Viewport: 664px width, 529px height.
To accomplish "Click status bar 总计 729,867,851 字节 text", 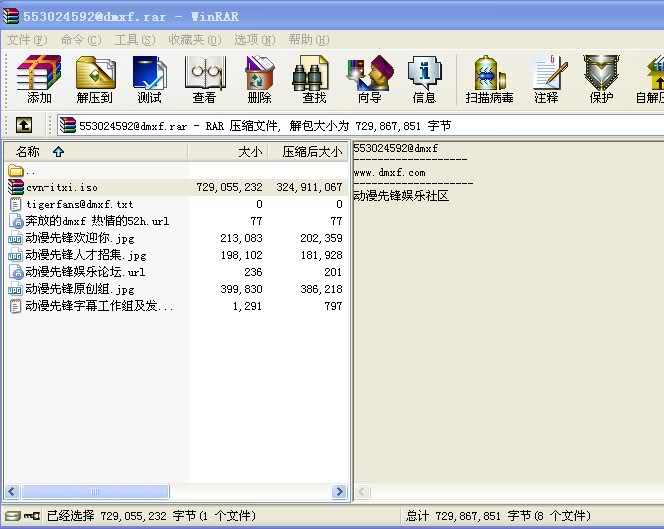I will [498, 516].
